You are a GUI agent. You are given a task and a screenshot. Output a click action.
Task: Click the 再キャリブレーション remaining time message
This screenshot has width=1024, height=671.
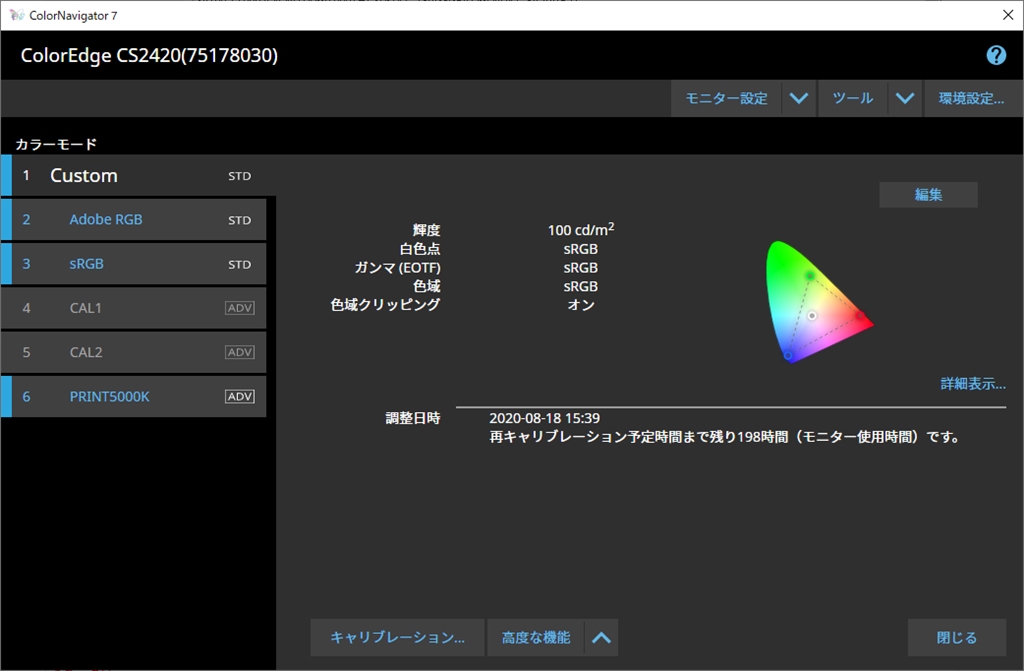click(724, 437)
